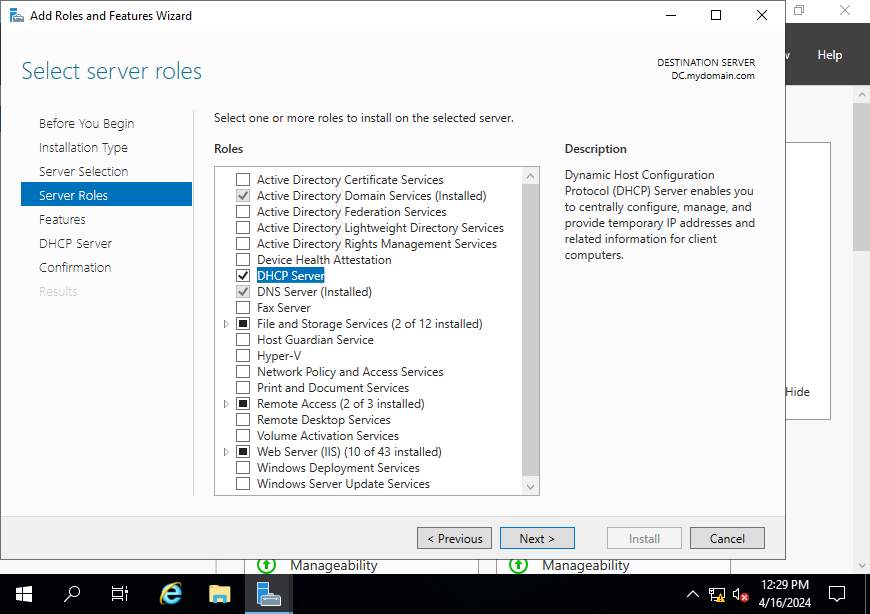Check Device Health Attestation role

(243, 260)
